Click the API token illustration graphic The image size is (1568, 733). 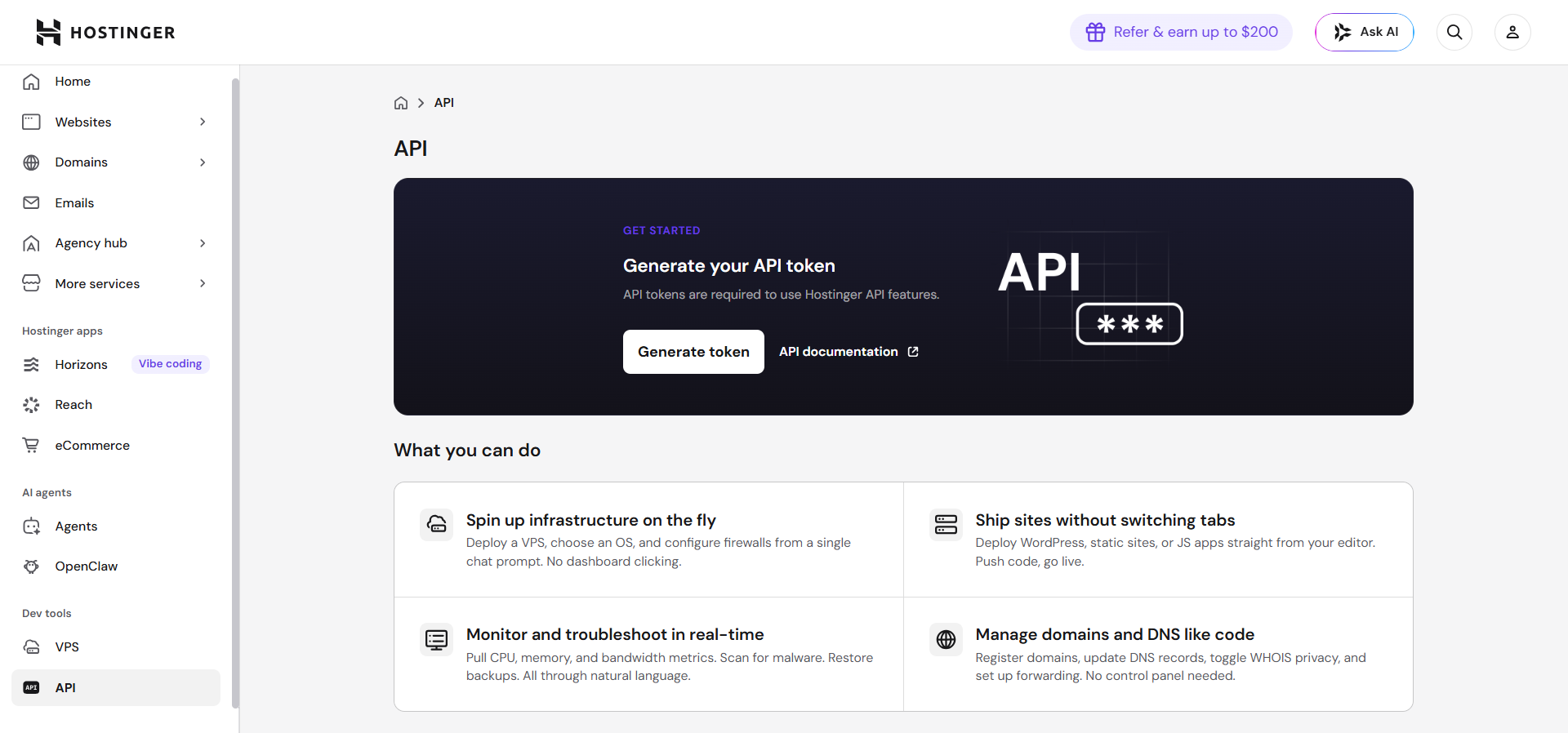click(x=1091, y=296)
